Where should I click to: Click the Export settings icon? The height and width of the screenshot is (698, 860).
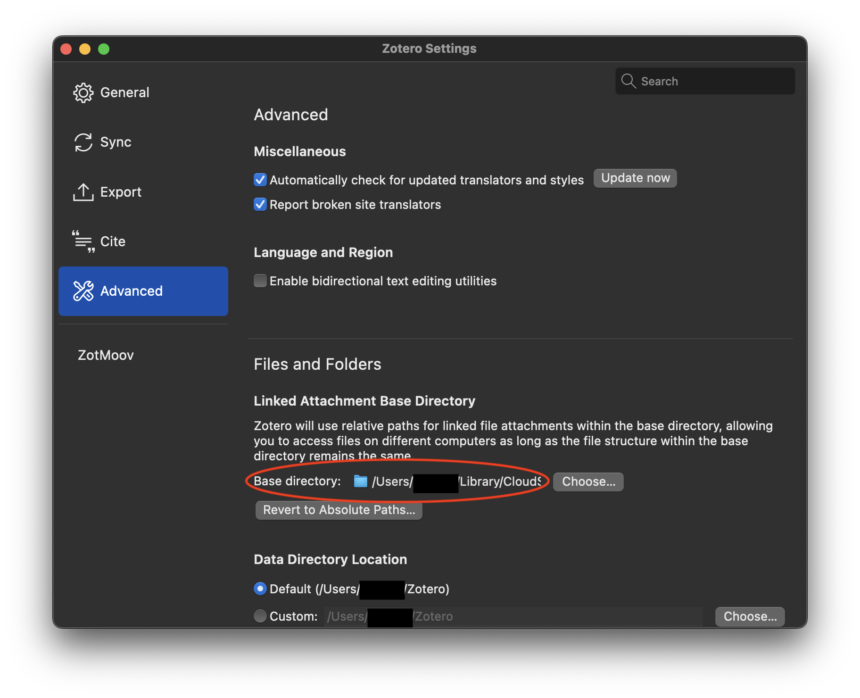(x=84, y=192)
